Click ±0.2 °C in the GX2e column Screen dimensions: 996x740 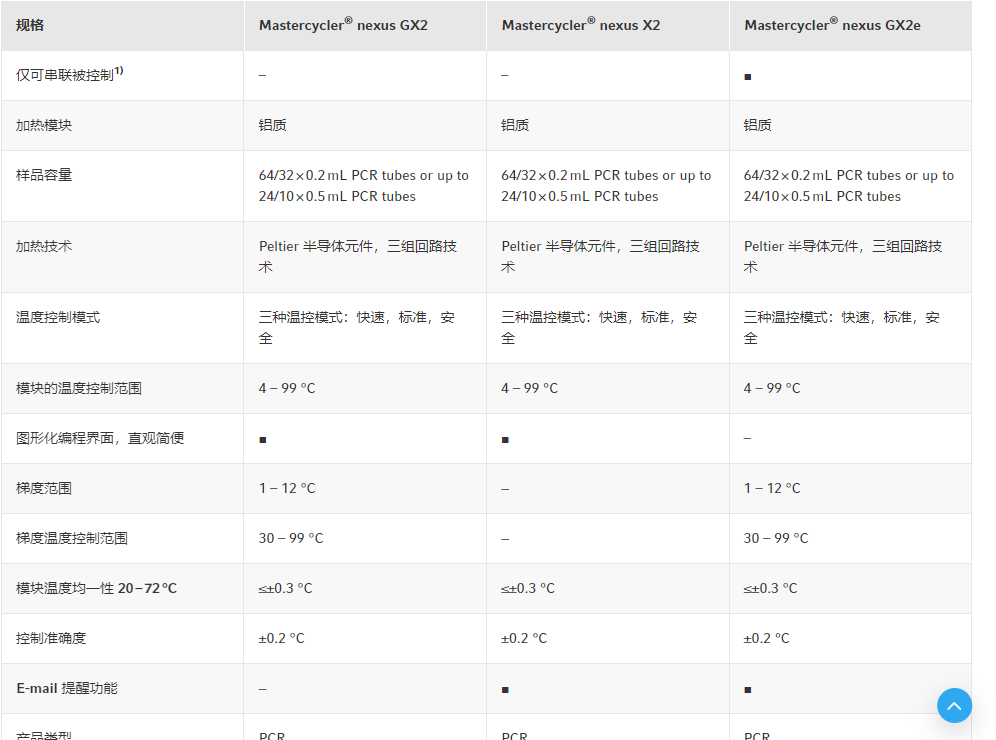pyautogui.click(x=767, y=638)
